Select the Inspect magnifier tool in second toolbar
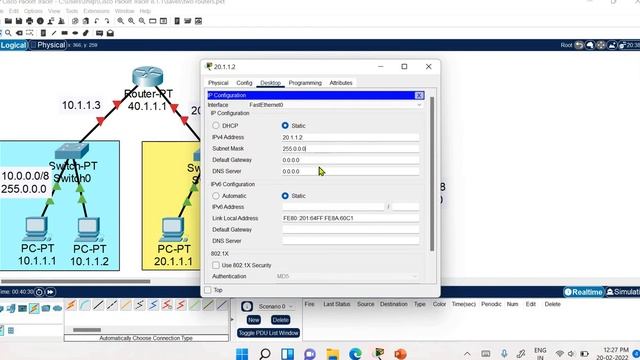Image resolution: width=640 pixels, height=360 pixels. 8,33
